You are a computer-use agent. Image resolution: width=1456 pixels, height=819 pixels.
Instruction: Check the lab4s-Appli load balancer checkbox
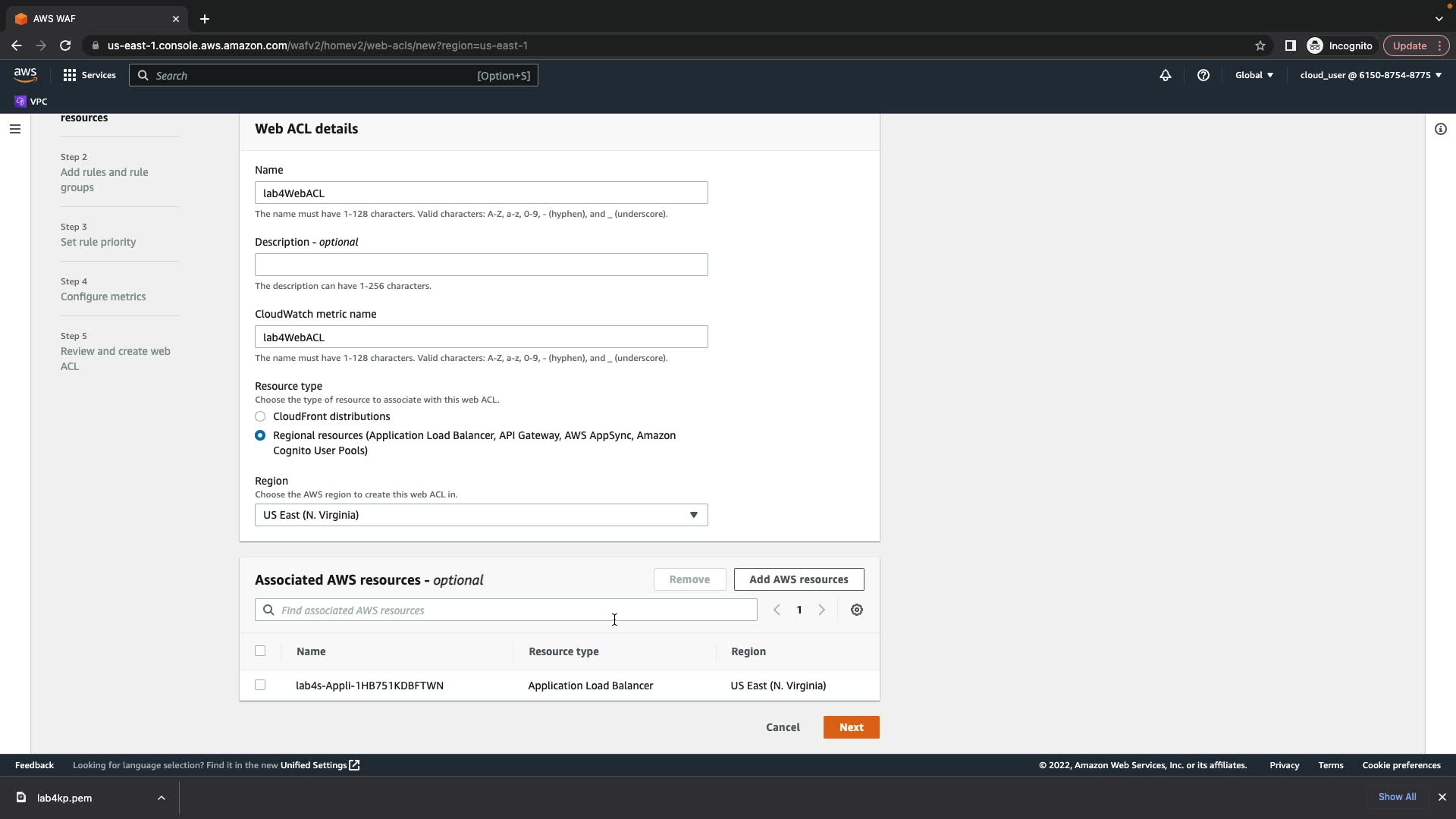coord(260,685)
